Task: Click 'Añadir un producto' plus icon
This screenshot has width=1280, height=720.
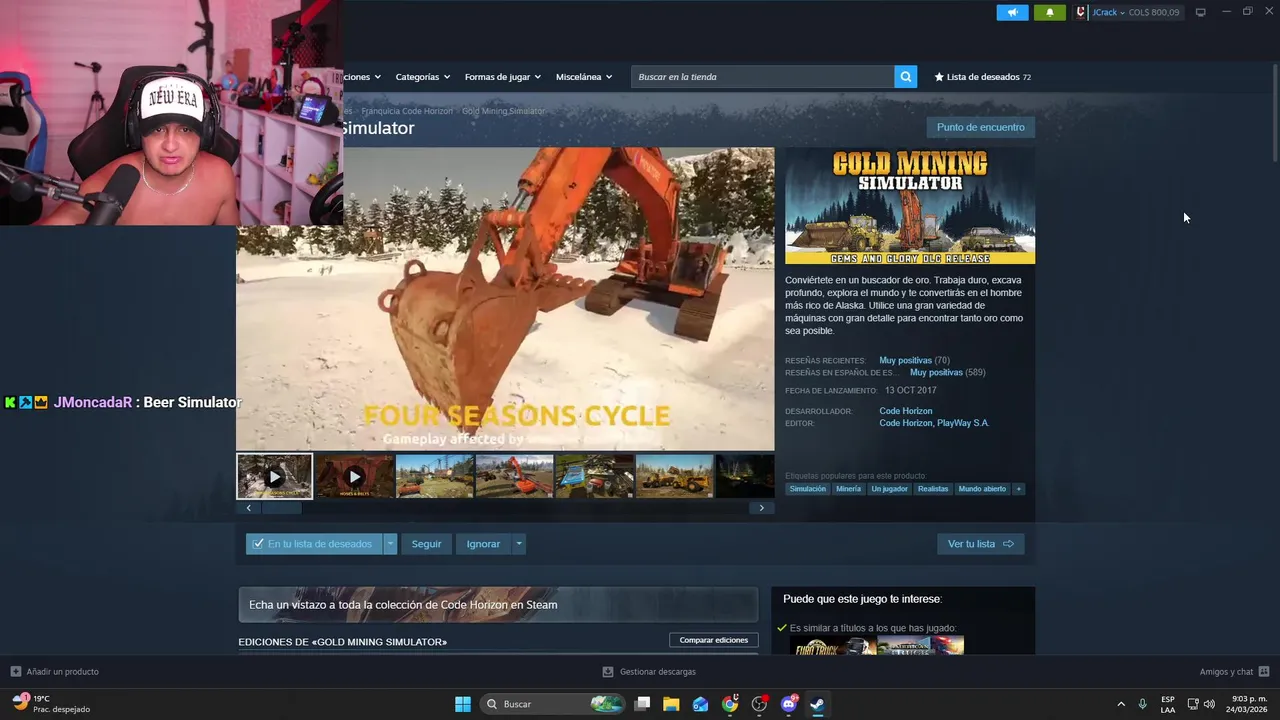Action: 15,672
